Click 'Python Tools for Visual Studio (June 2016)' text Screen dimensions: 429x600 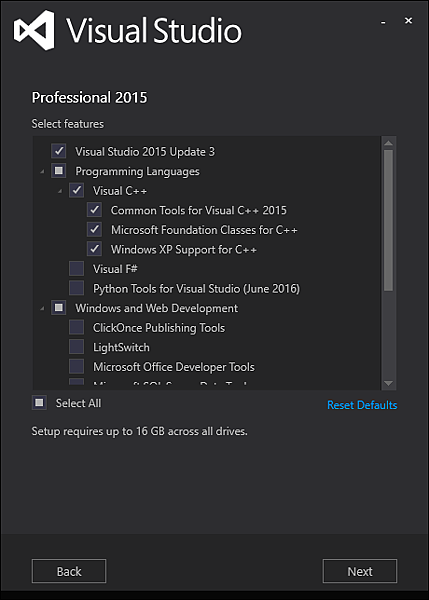(196, 289)
